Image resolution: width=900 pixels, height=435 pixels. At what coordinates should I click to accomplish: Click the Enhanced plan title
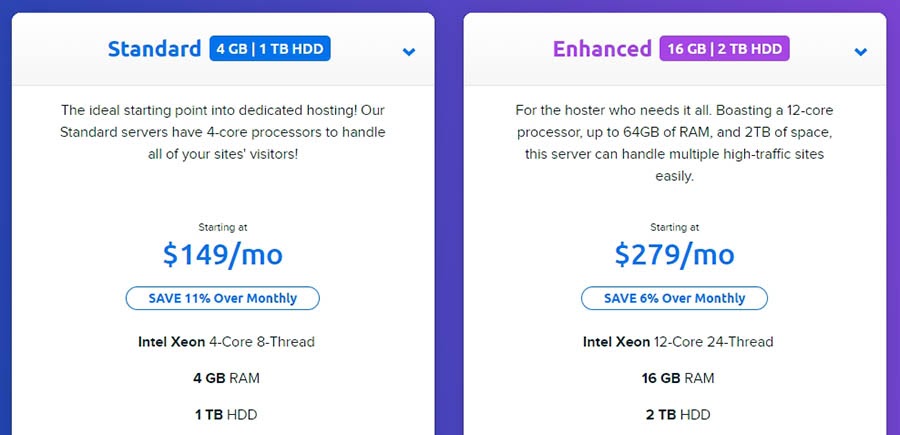coord(602,49)
